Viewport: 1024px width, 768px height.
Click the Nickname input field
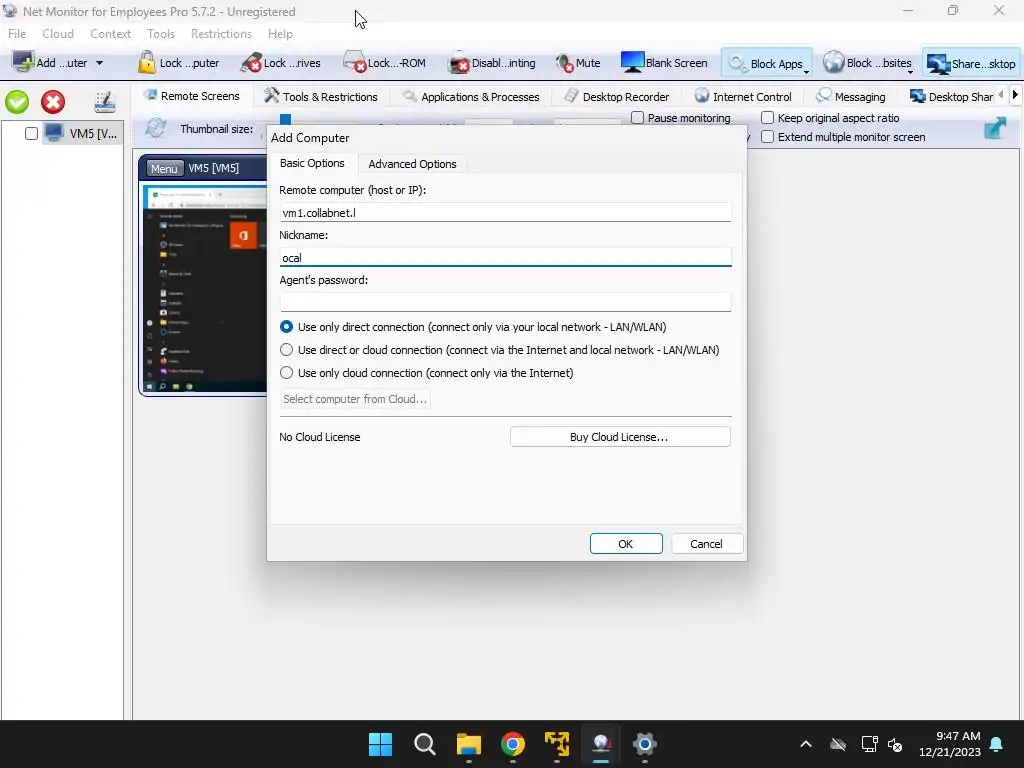pos(505,257)
